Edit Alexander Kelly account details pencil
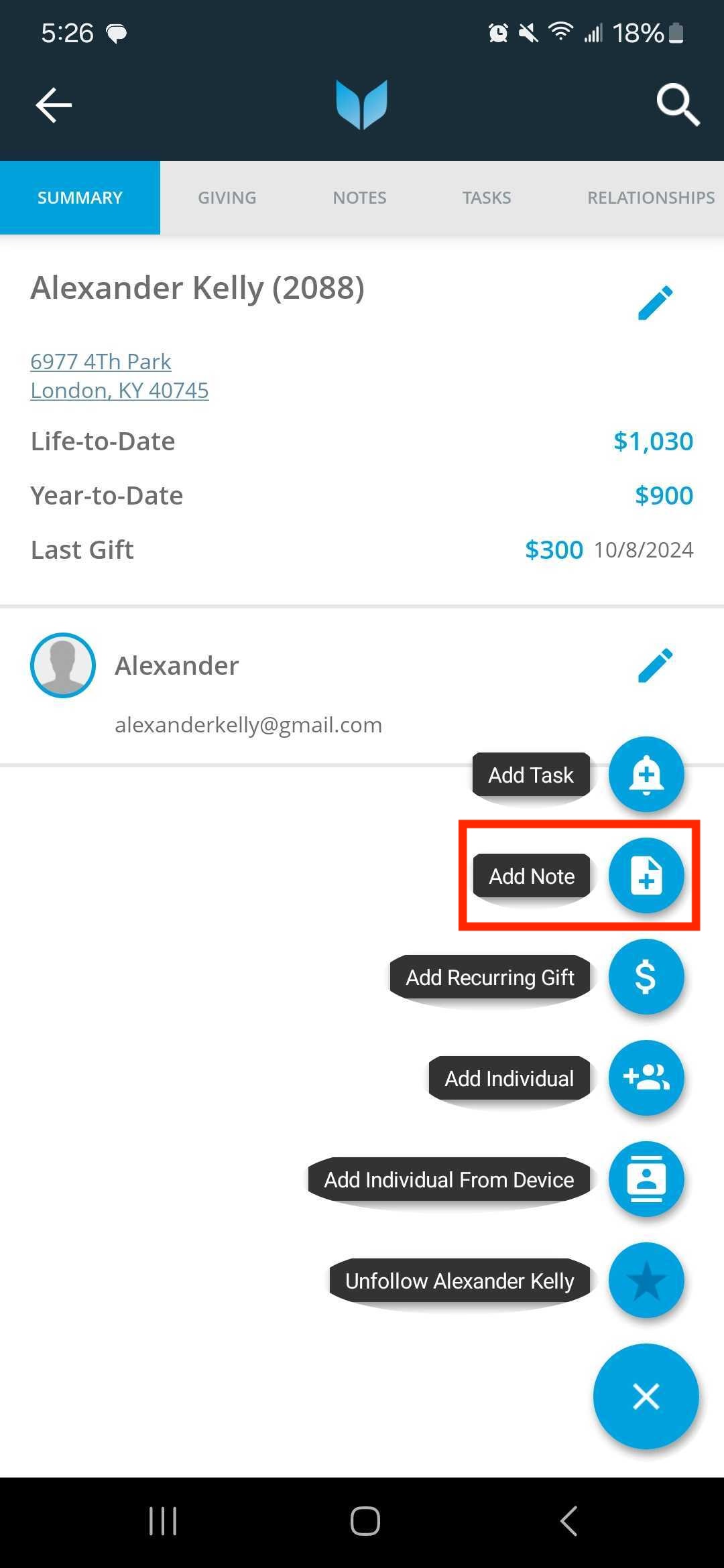The height and width of the screenshot is (1568, 724). (x=655, y=303)
